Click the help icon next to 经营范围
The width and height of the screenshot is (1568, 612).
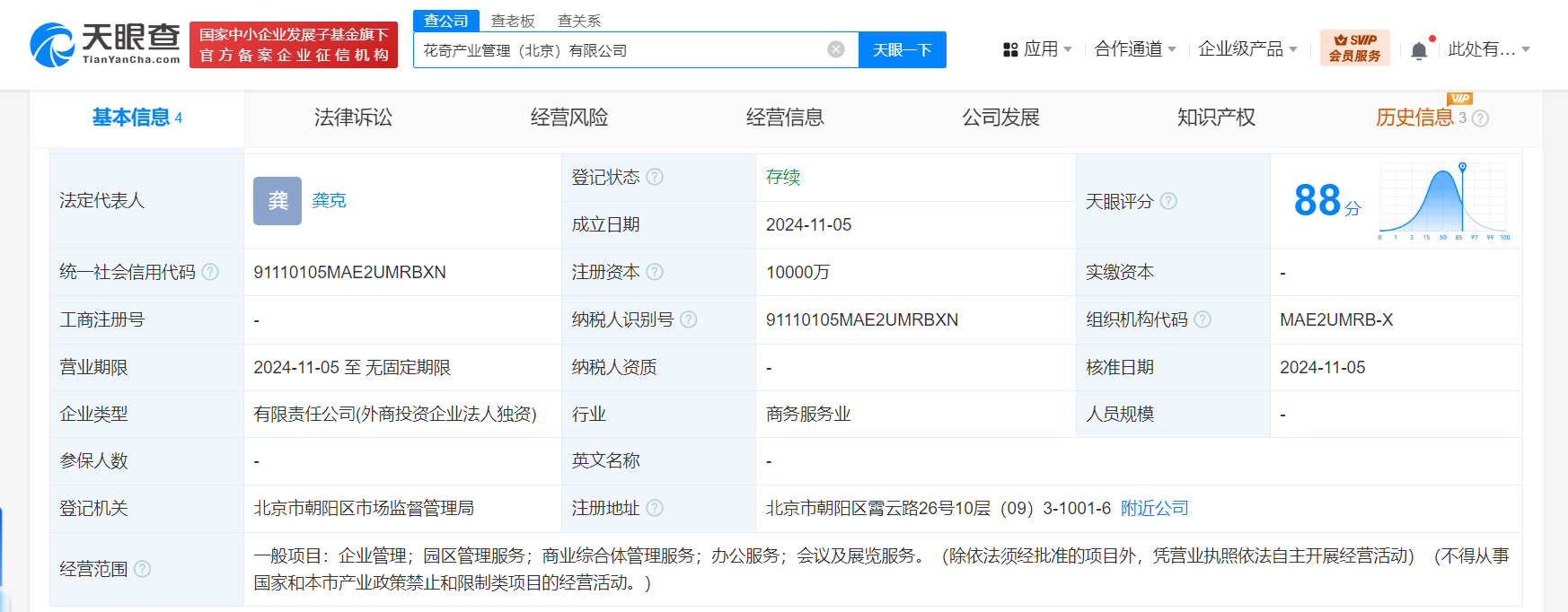(x=142, y=569)
